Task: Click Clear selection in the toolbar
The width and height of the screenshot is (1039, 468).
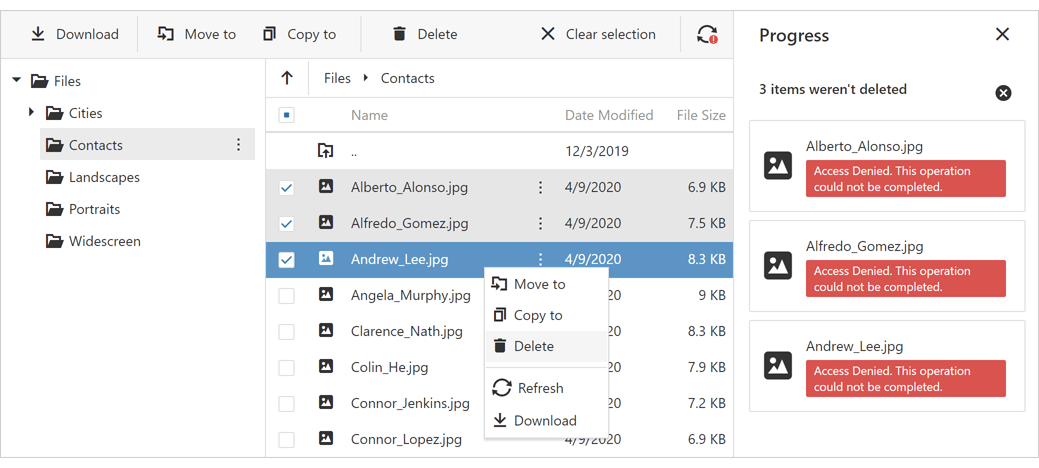Action: click(598, 34)
